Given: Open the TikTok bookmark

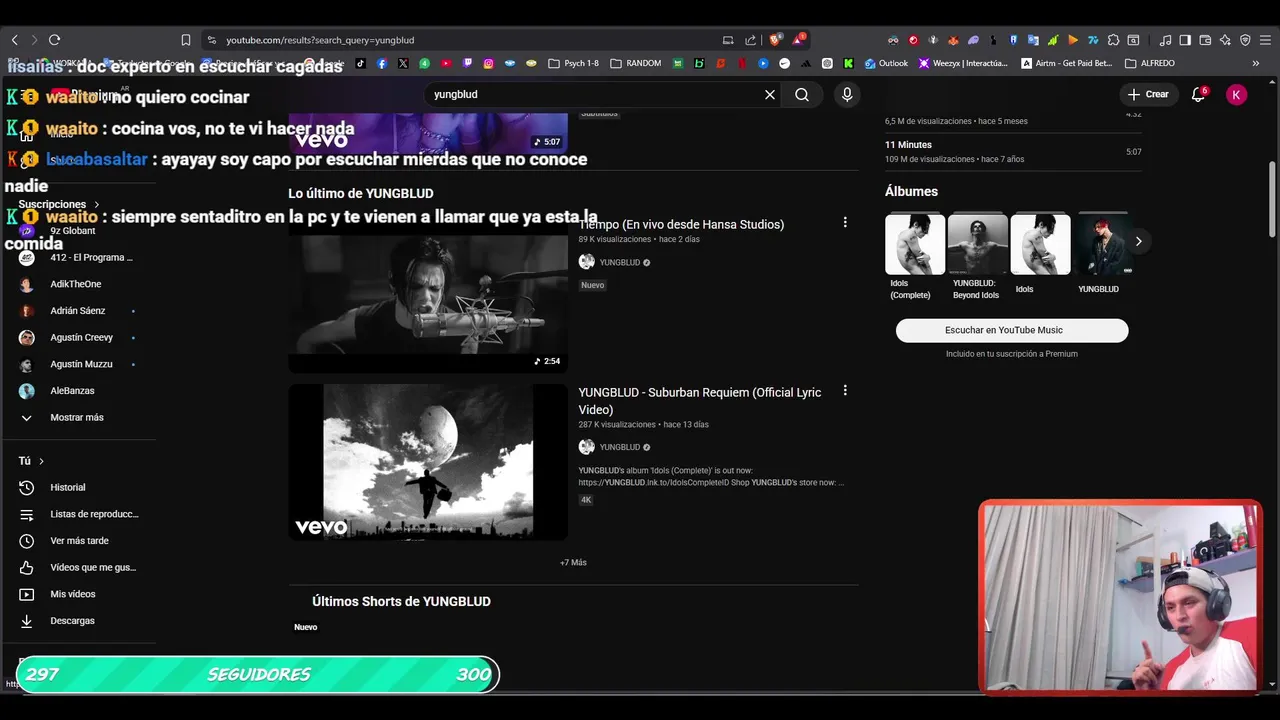Looking at the screenshot, I should [x=360, y=63].
